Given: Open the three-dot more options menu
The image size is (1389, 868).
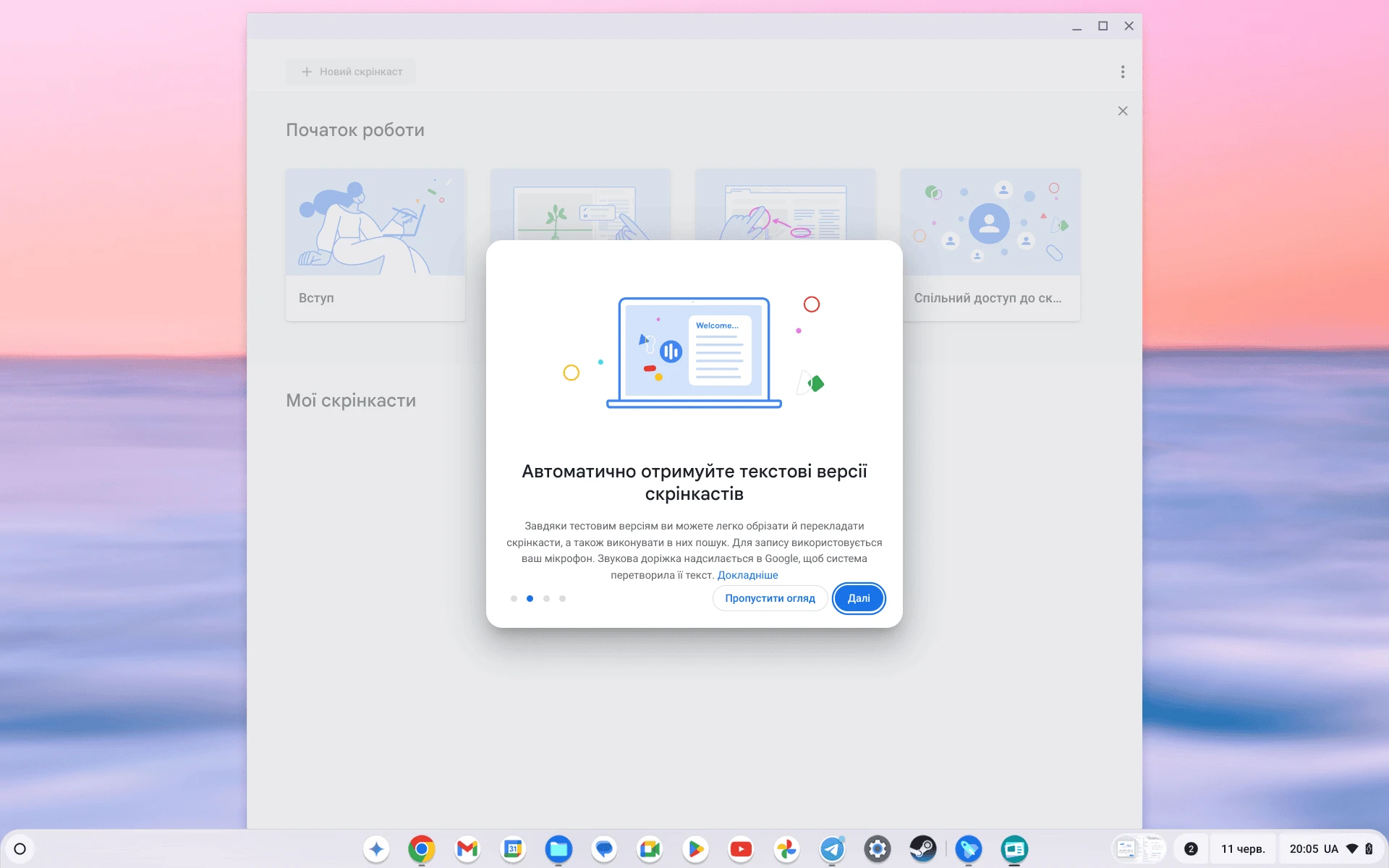Looking at the screenshot, I should pyautogui.click(x=1123, y=72).
